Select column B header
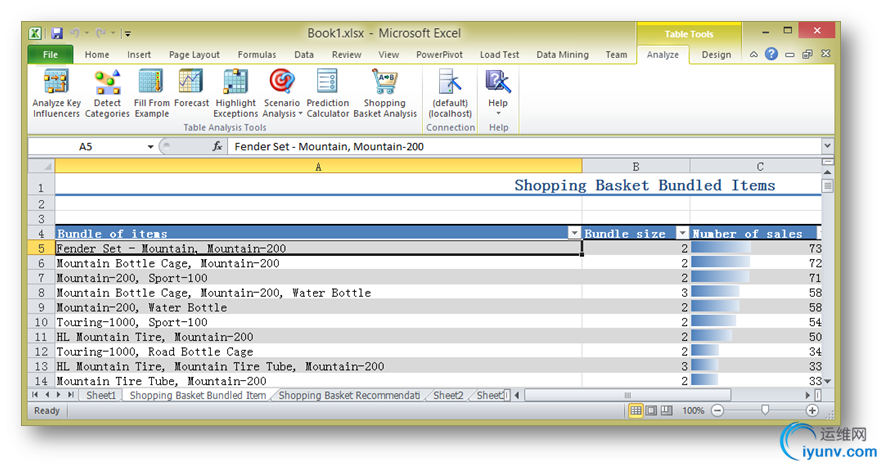883x468 pixels. [636, 167]
